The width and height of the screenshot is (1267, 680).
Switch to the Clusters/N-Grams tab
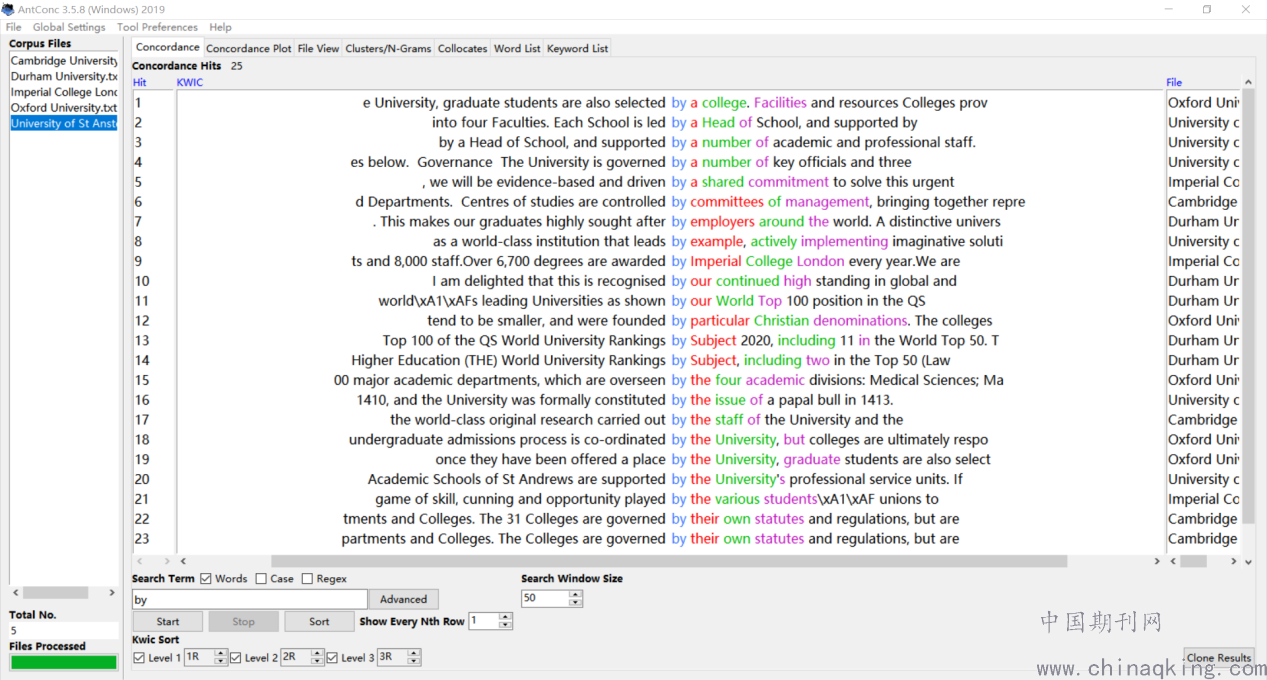pyautogui.click(x=388, y=48)
